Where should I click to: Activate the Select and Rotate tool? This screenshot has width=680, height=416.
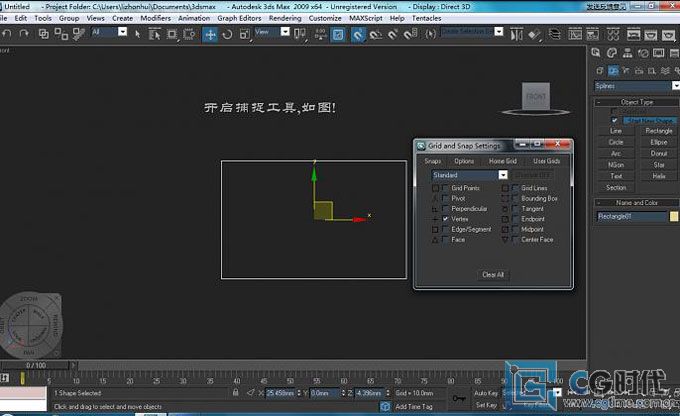pos(227,34)
